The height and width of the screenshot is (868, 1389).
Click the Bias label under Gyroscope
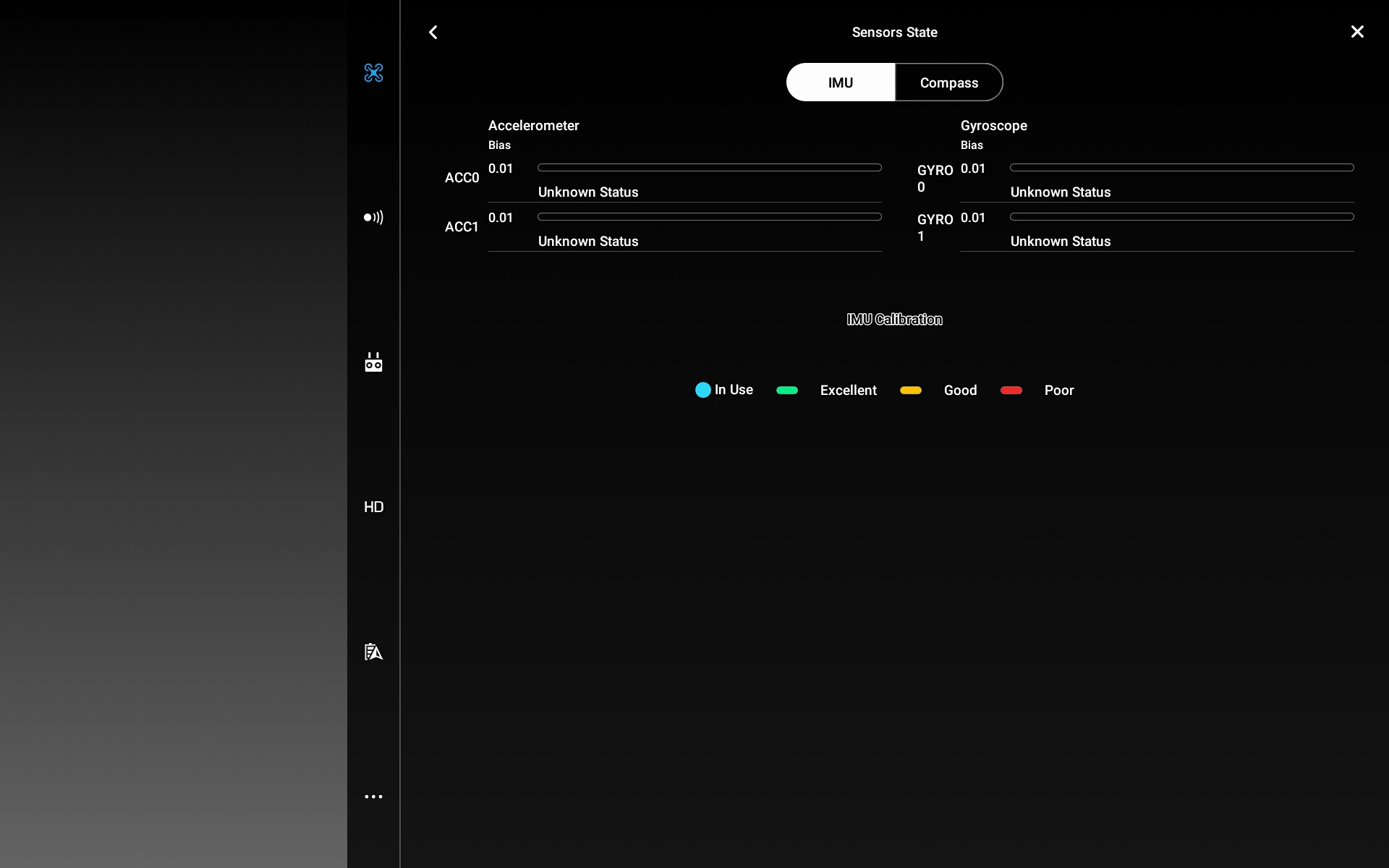[x=972, y=145]
